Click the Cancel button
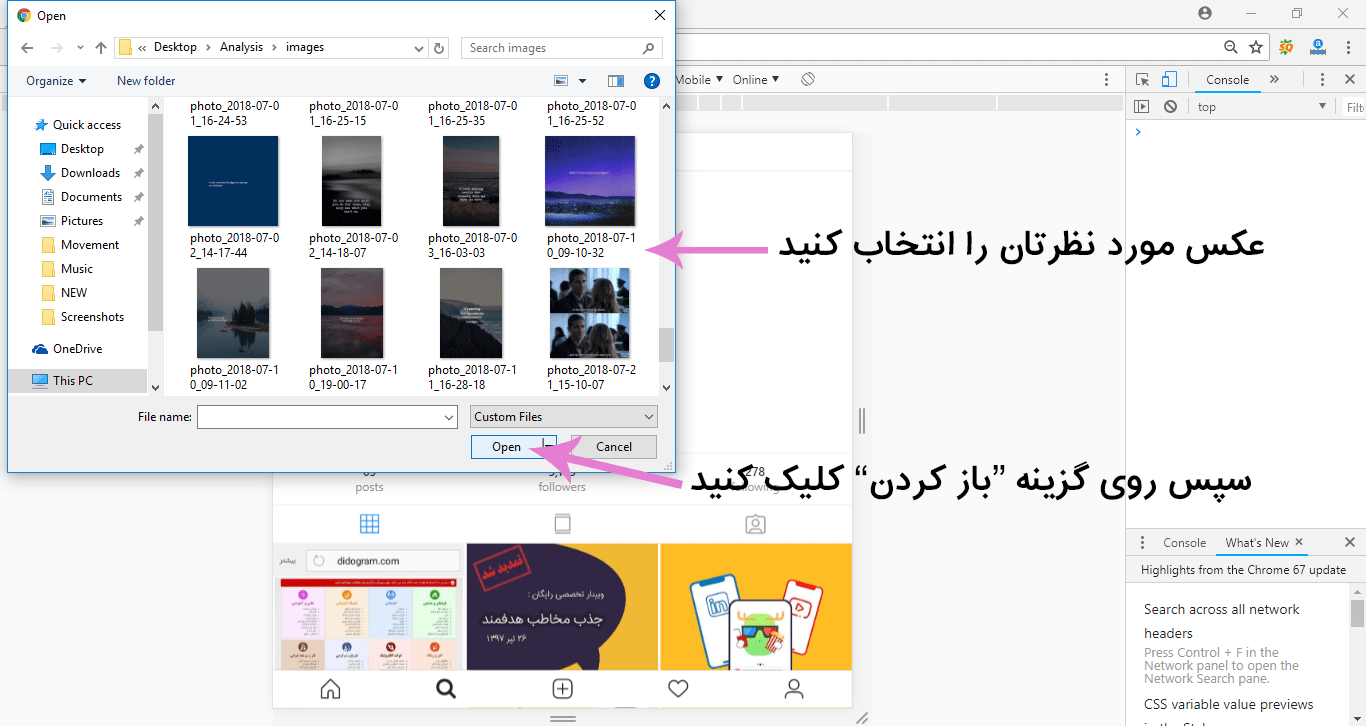Screen dimensions: 1366x726 [613, 447]
